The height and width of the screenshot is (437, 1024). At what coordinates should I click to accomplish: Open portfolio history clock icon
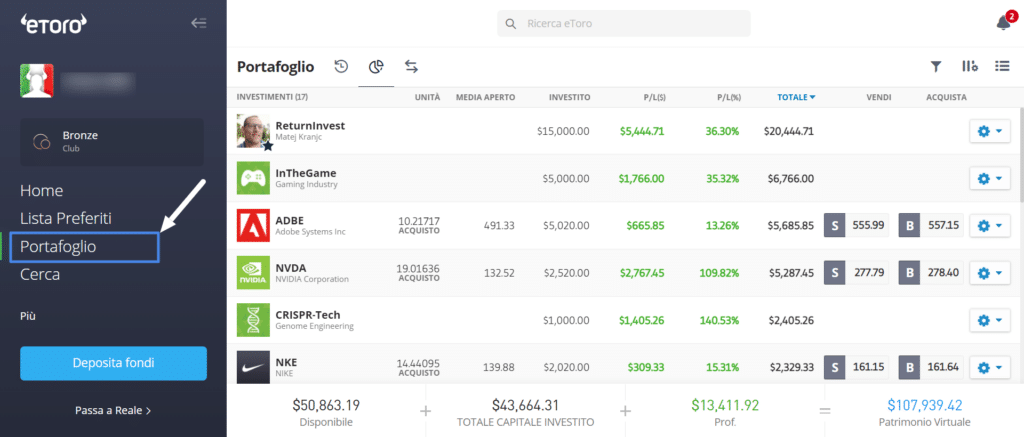point(341,66)
